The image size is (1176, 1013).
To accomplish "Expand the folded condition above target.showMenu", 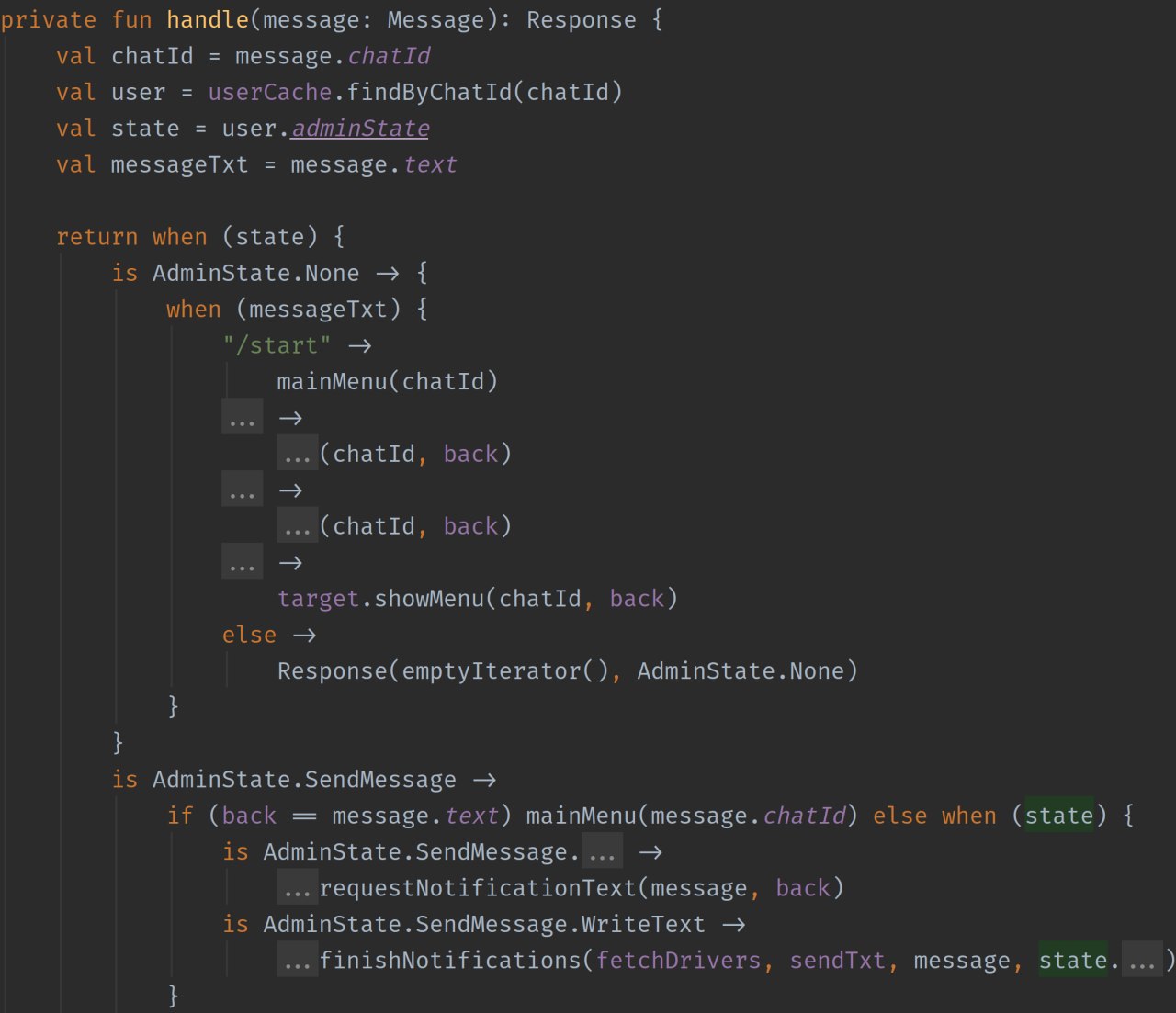I will pyautogui.click(x=243, y=562).
